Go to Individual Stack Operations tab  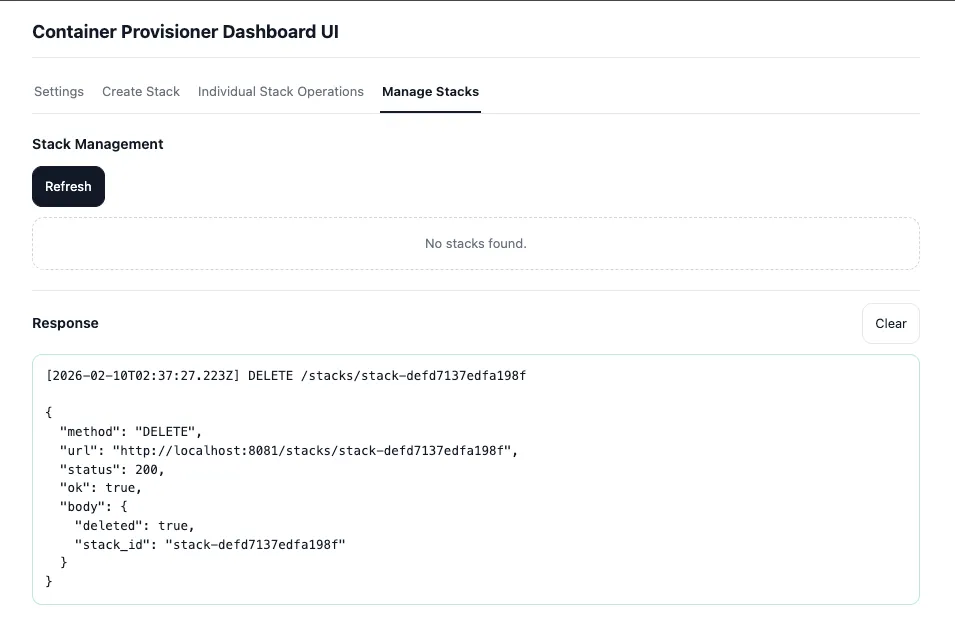coord(281,91)
